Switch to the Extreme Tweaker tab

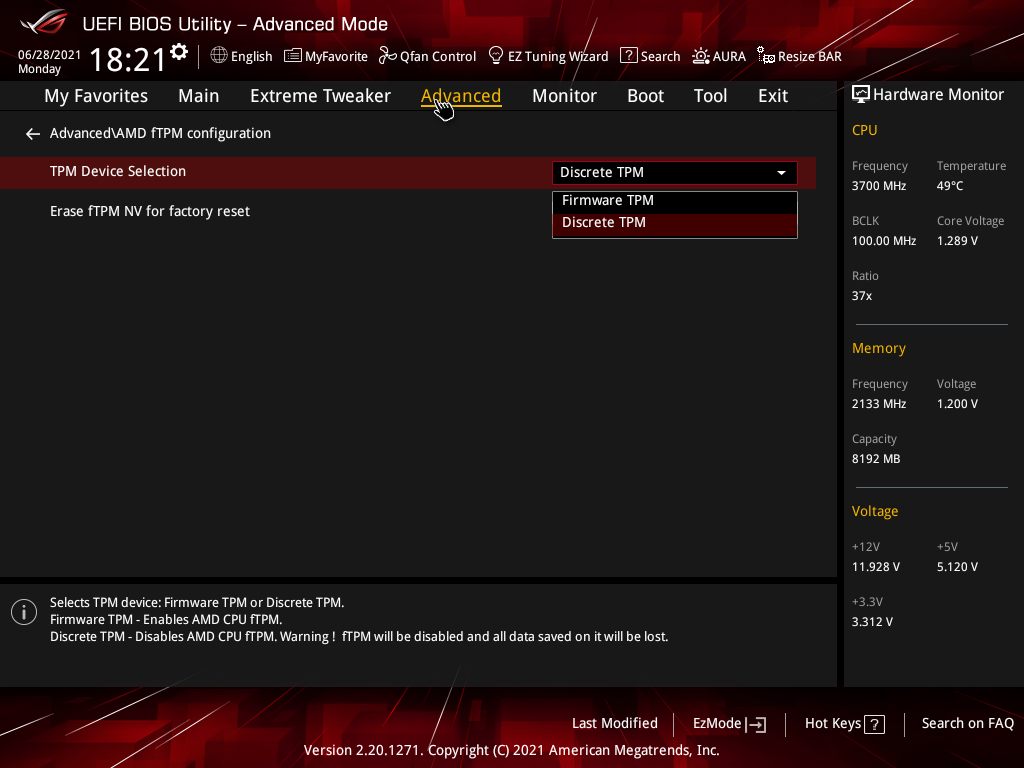tap(320, 95)
